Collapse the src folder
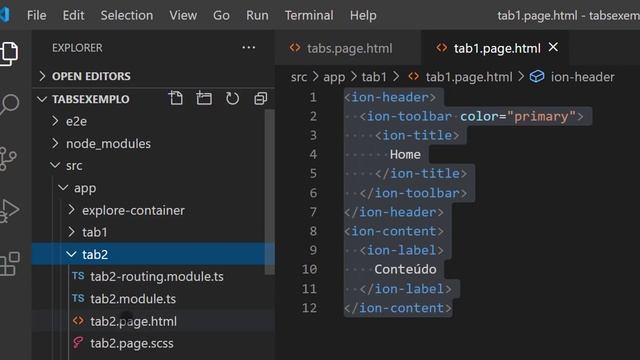 pos(55,165)
